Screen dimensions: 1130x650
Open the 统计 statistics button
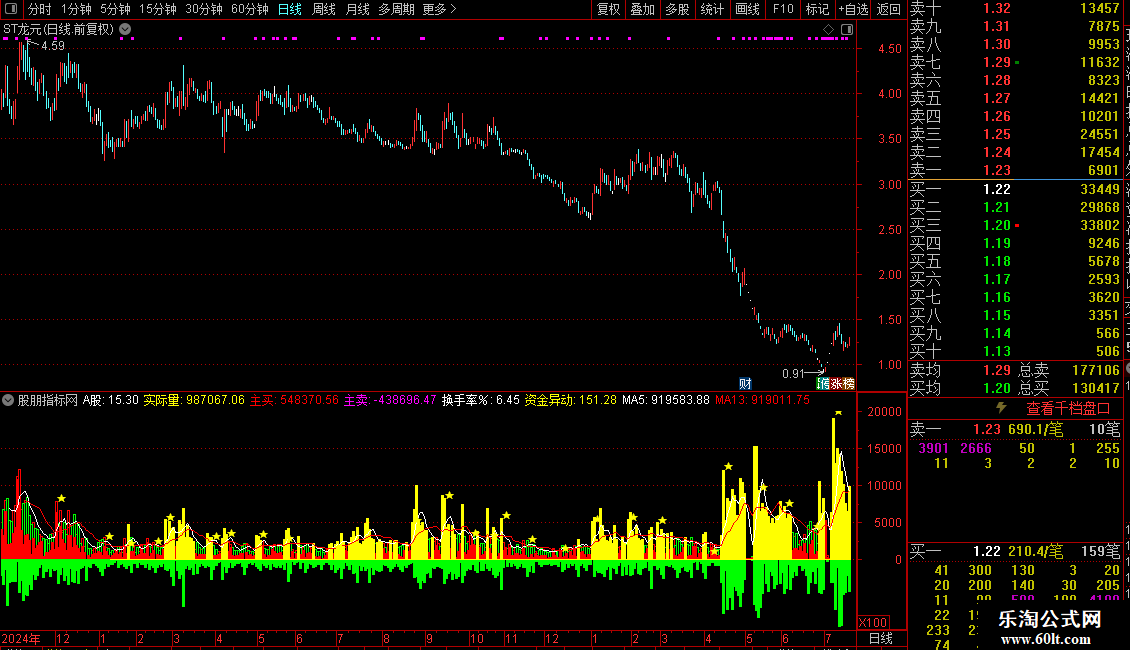pos(712,9)
